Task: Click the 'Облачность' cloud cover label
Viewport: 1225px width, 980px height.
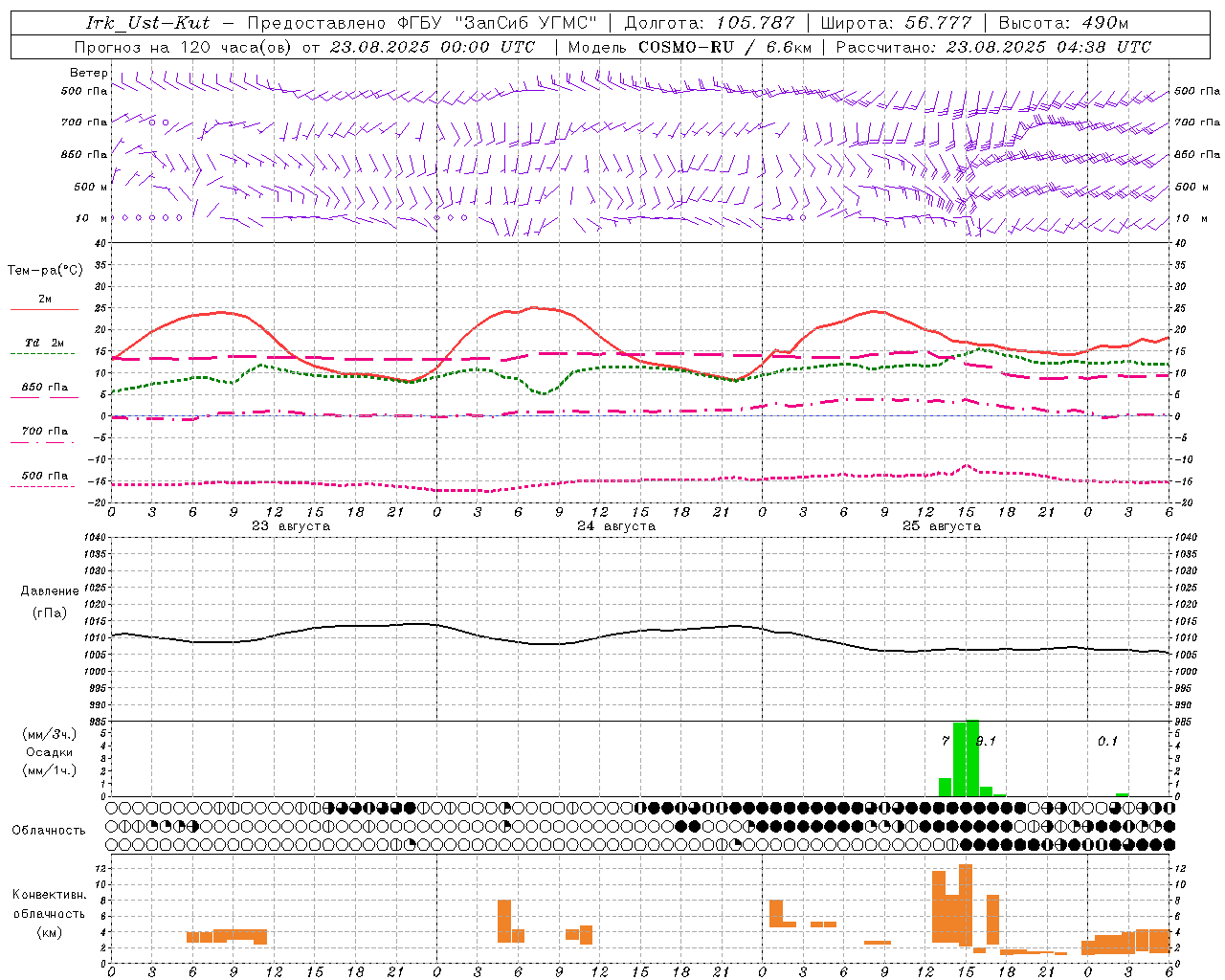Action: (x=49, y=831)
